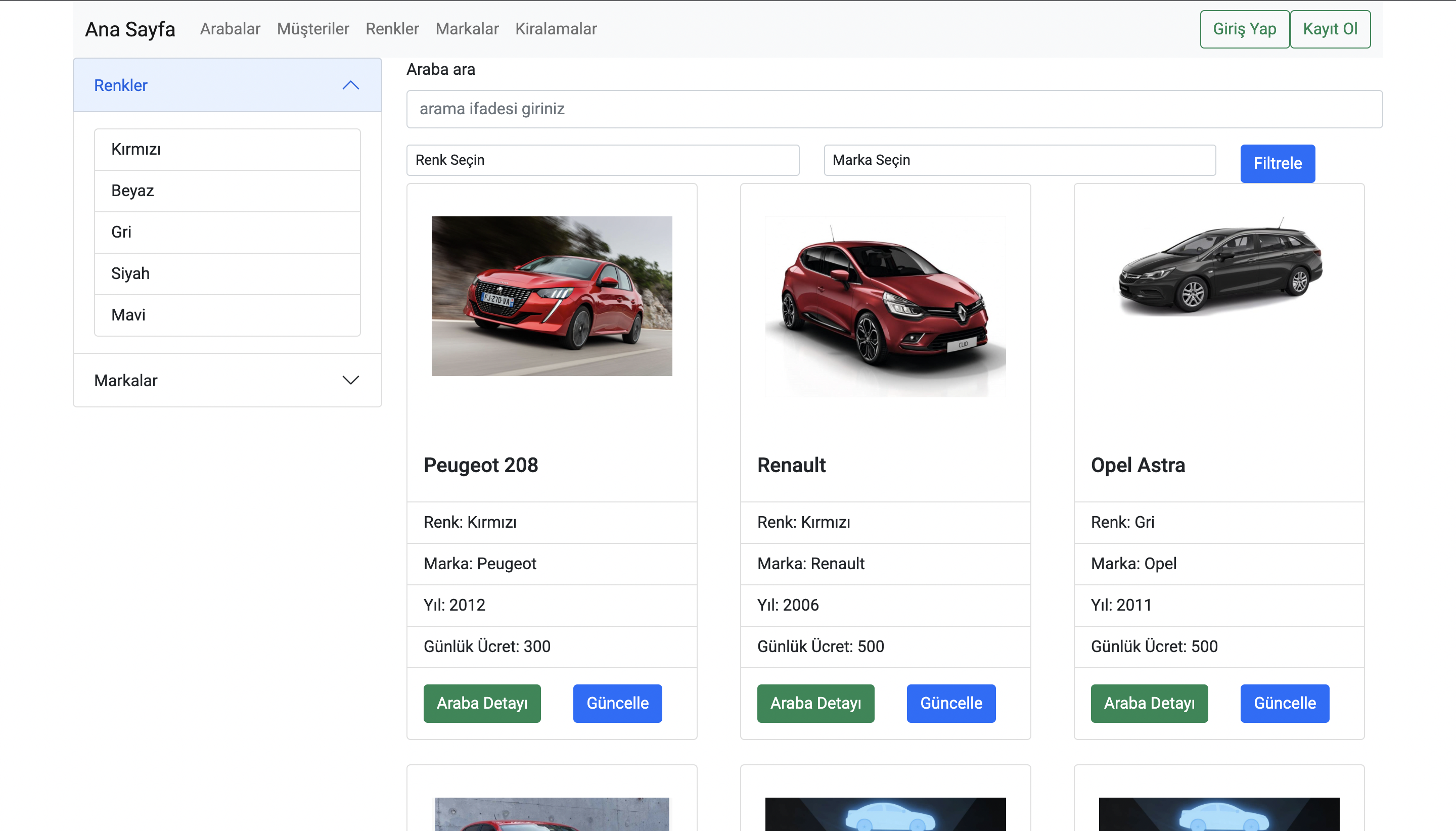
Task: Click 'Yıl: 2006' row
Action: coord(885,606)
